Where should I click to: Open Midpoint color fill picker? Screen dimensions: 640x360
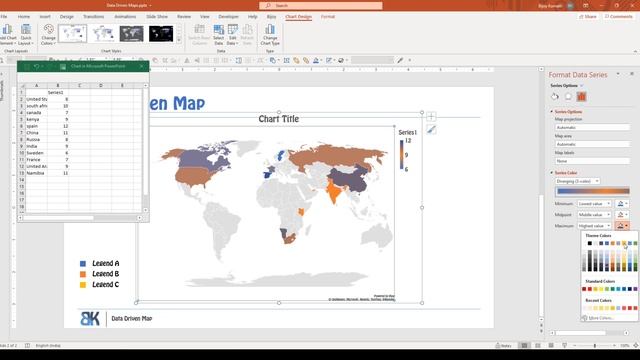click(x=622, y=215)
